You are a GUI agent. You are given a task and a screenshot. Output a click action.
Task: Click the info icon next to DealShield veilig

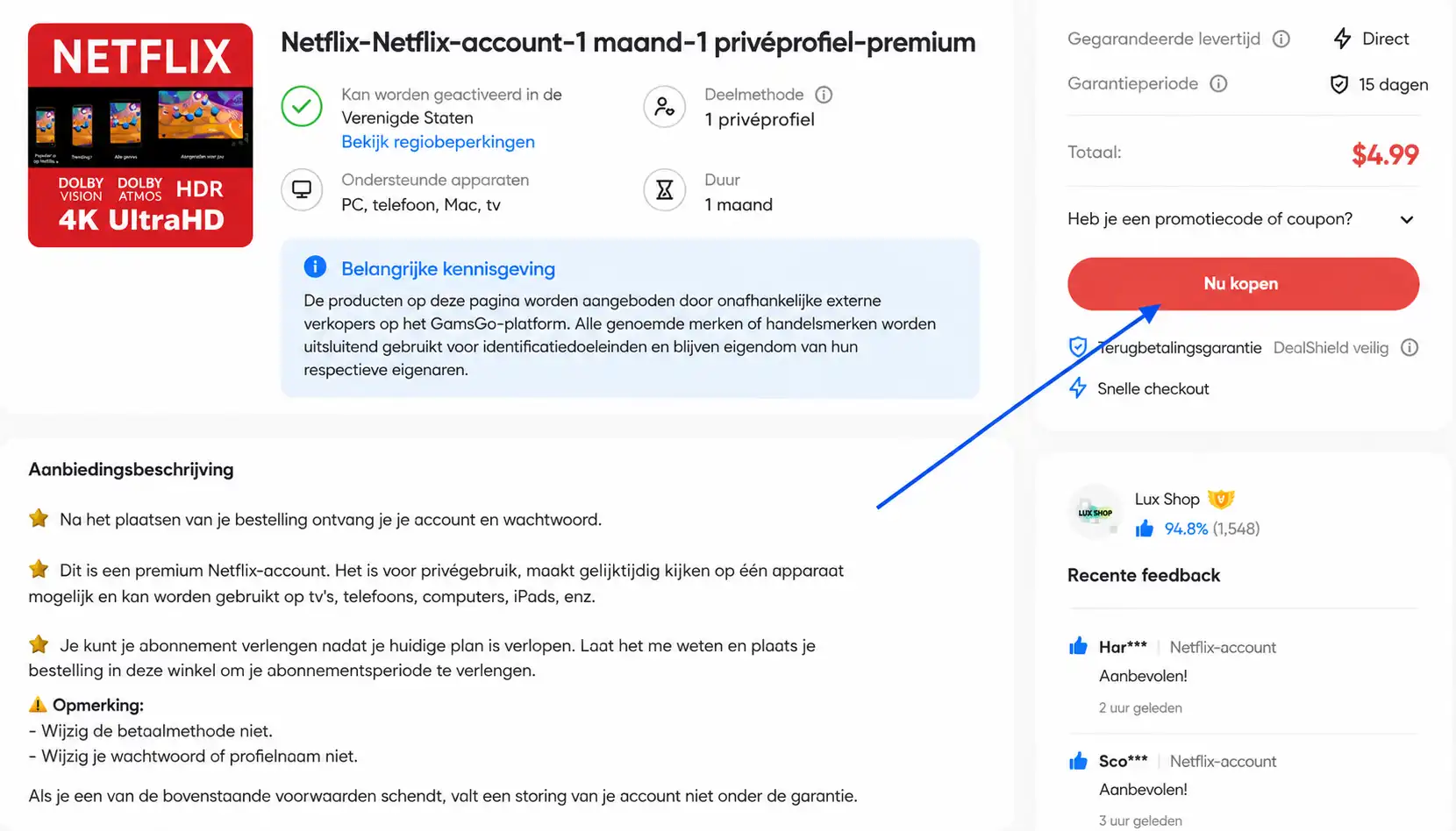[x=1410, y=347]
